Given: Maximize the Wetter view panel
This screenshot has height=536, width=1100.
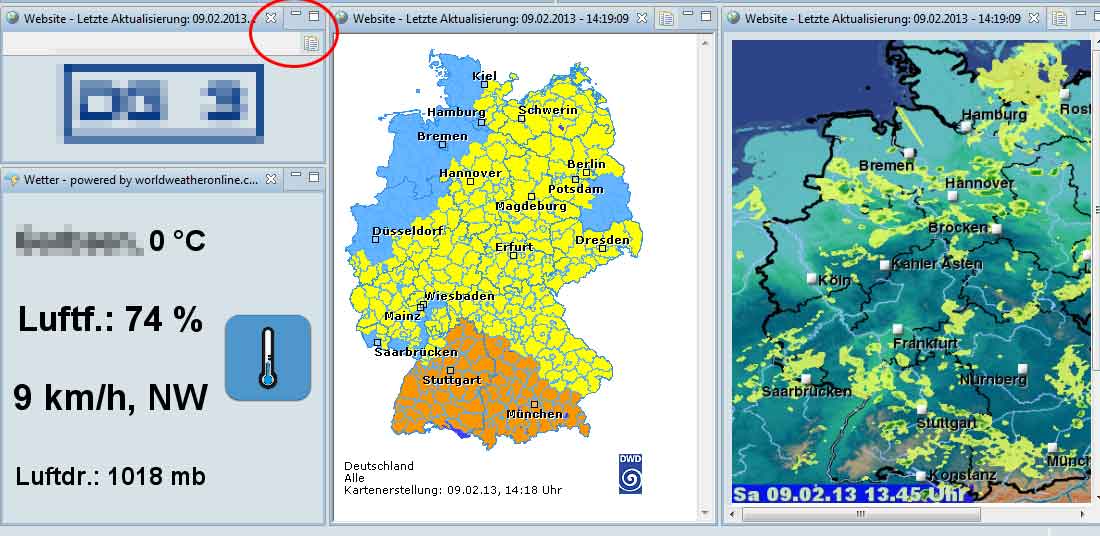Looking at the screenshot, I should tap(314, 179).
